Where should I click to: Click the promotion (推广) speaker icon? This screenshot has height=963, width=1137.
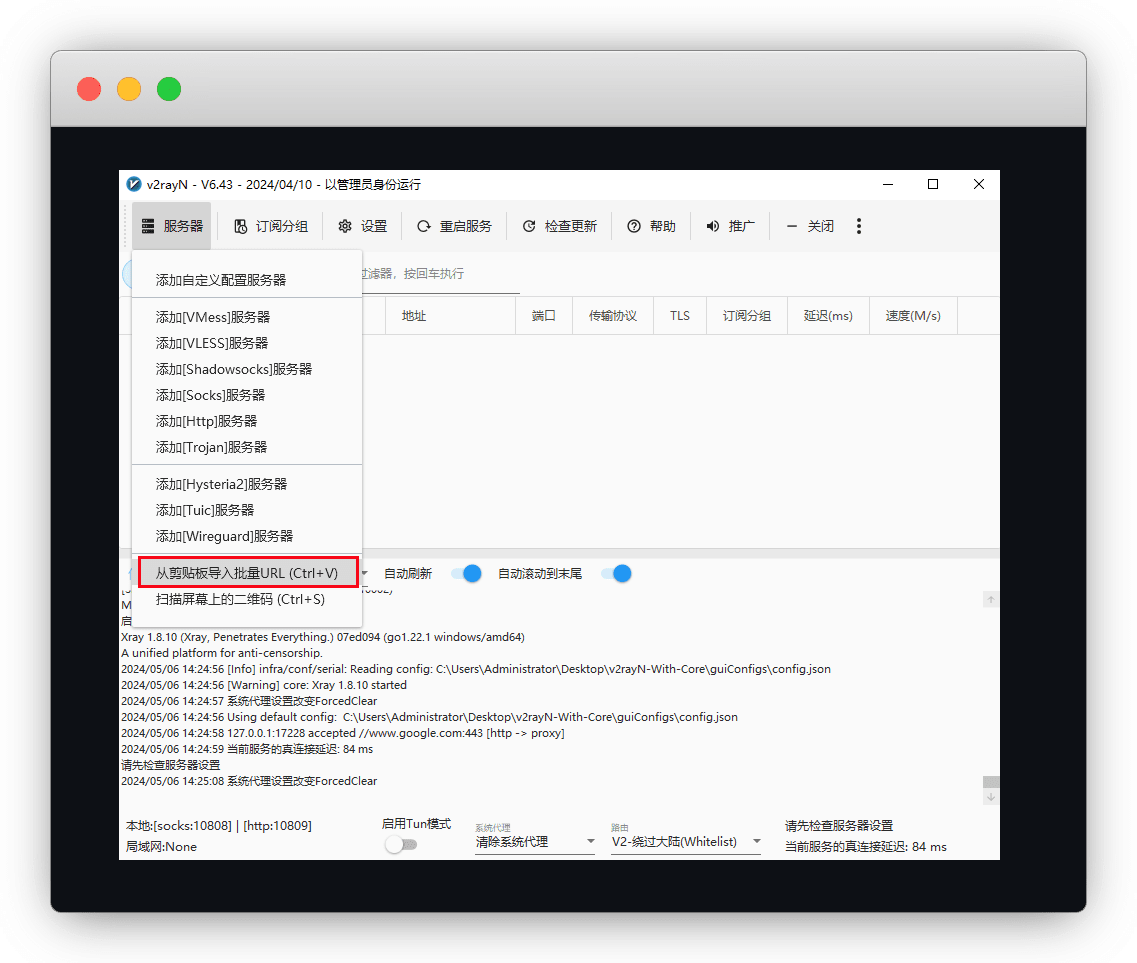coord(713,226)
